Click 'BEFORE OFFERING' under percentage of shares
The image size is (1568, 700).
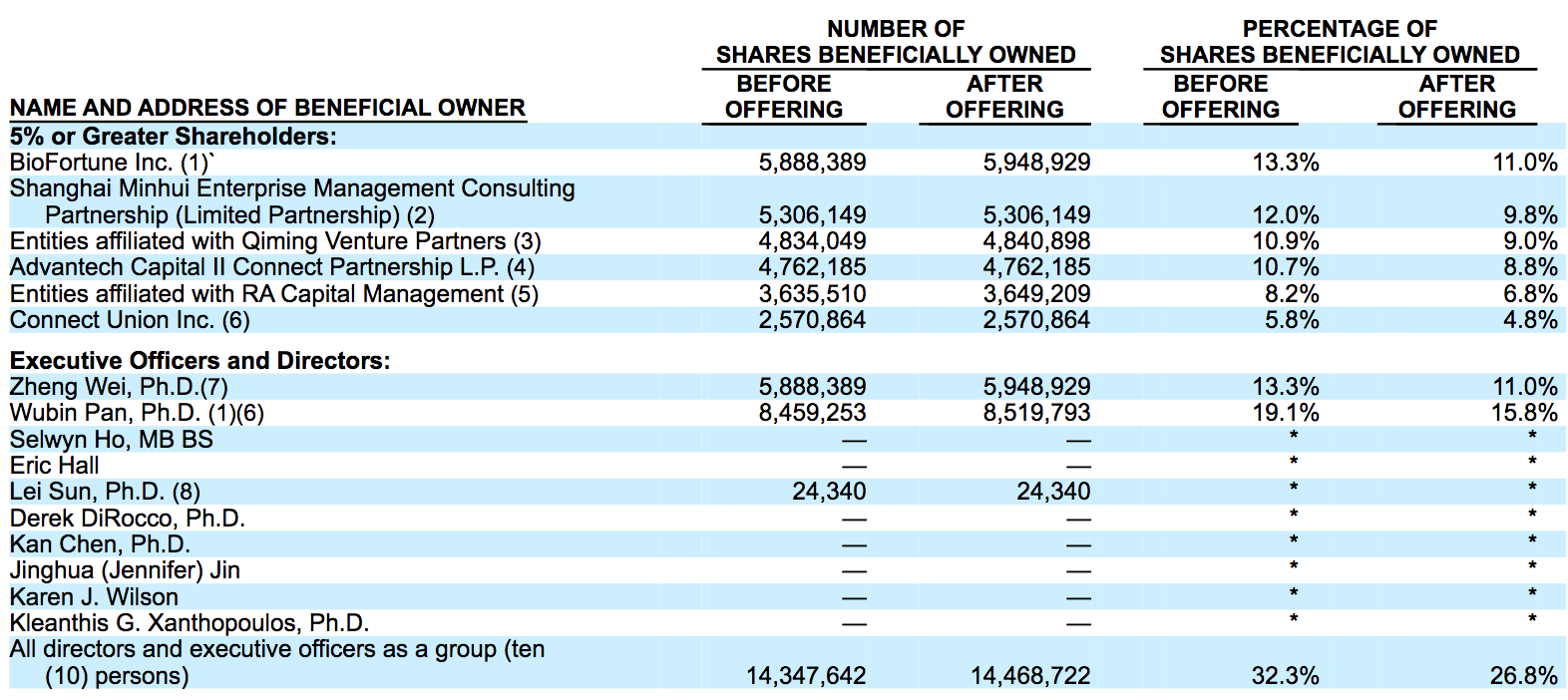1221,97
